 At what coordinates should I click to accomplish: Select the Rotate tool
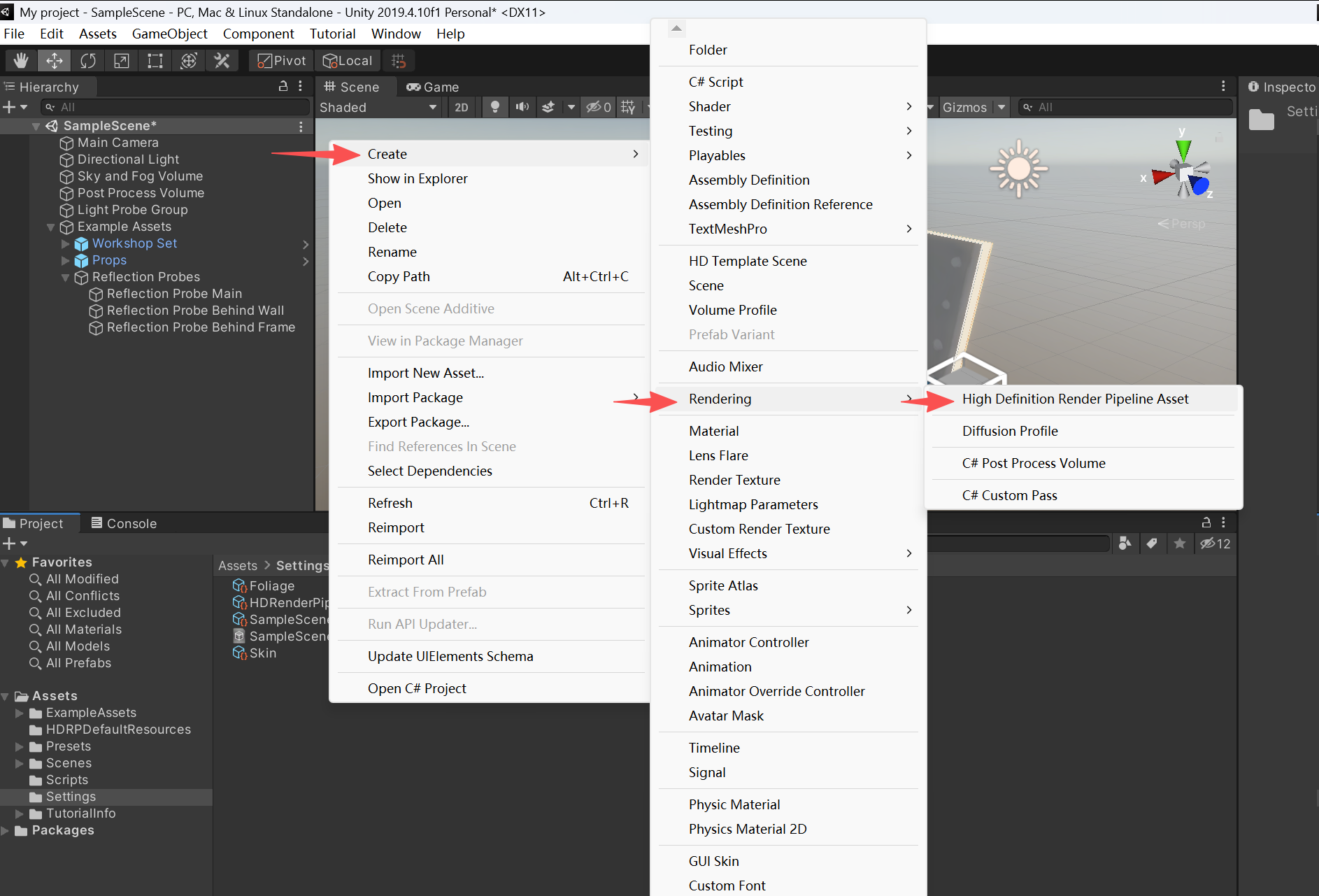[x=88, y=61]
